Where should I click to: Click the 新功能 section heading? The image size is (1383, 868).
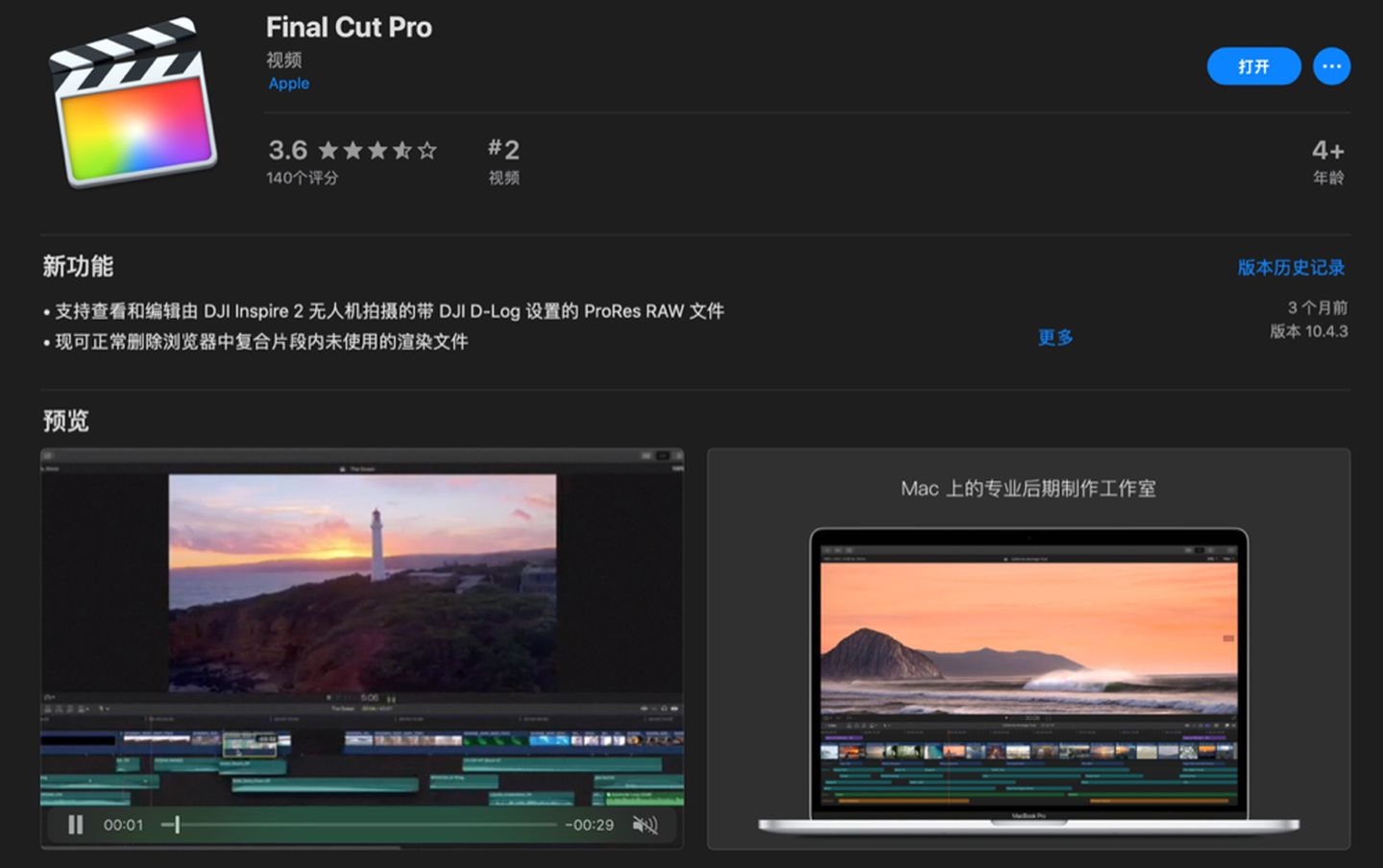point(78,266)
